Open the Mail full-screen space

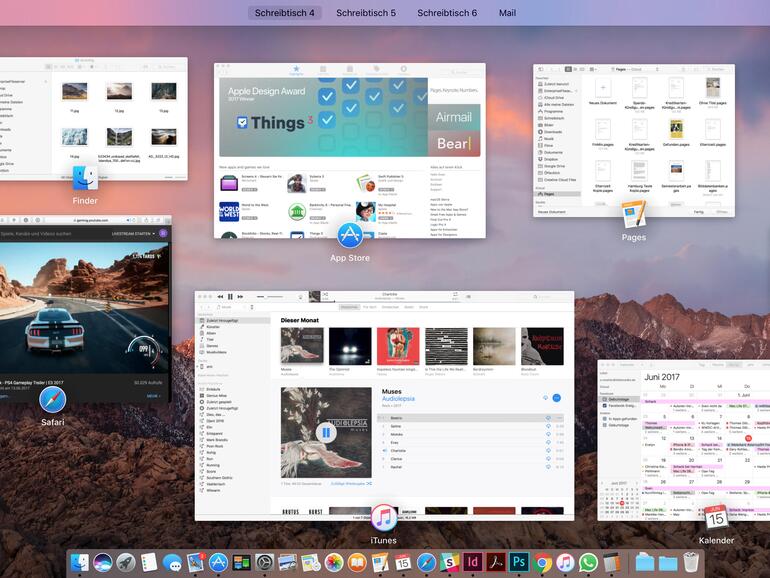[507, 13]
